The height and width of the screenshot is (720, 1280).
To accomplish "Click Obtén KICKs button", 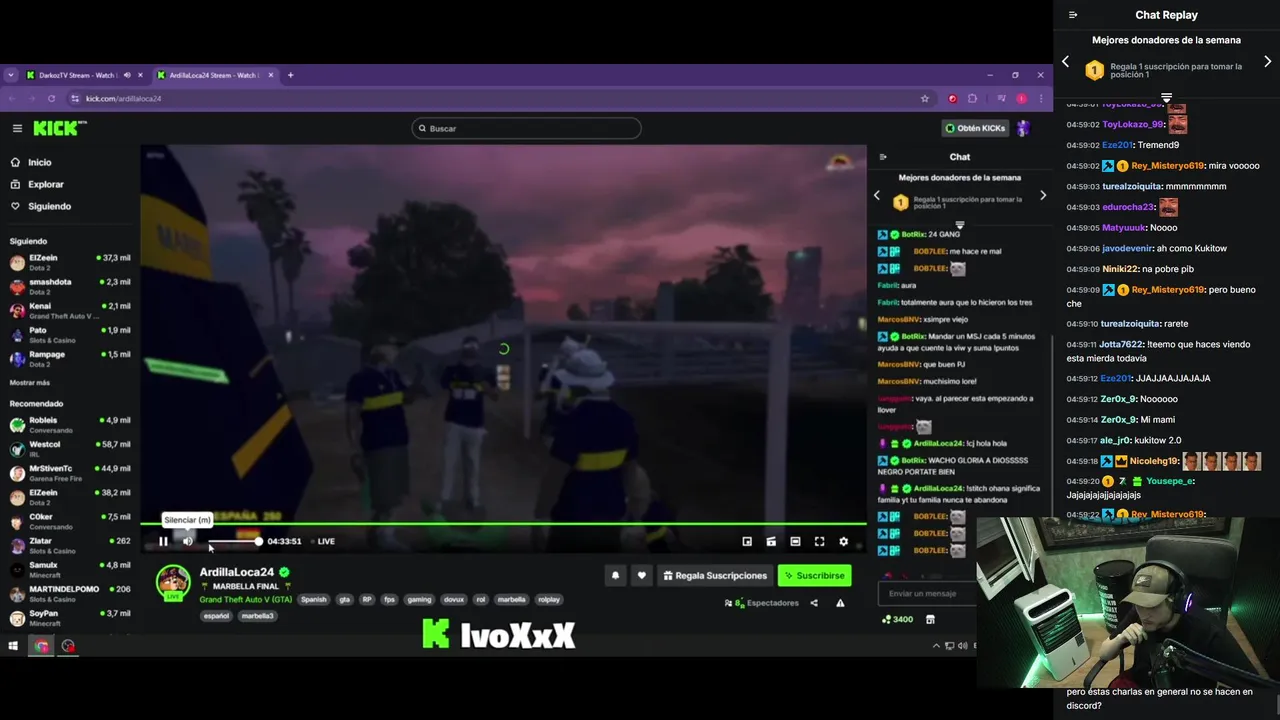I will pyautogui.click(x=976, y=128).
